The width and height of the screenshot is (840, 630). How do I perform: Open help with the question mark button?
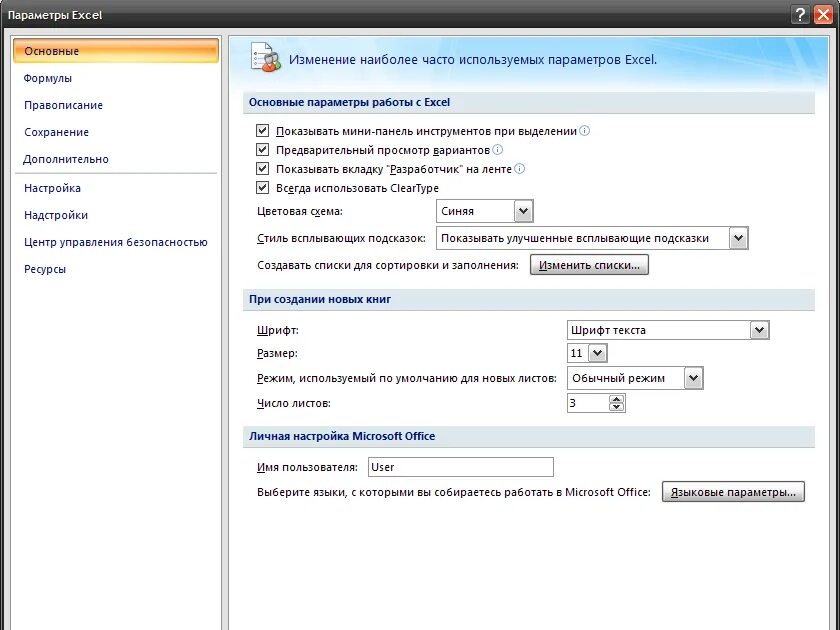(x=800, y=15)
